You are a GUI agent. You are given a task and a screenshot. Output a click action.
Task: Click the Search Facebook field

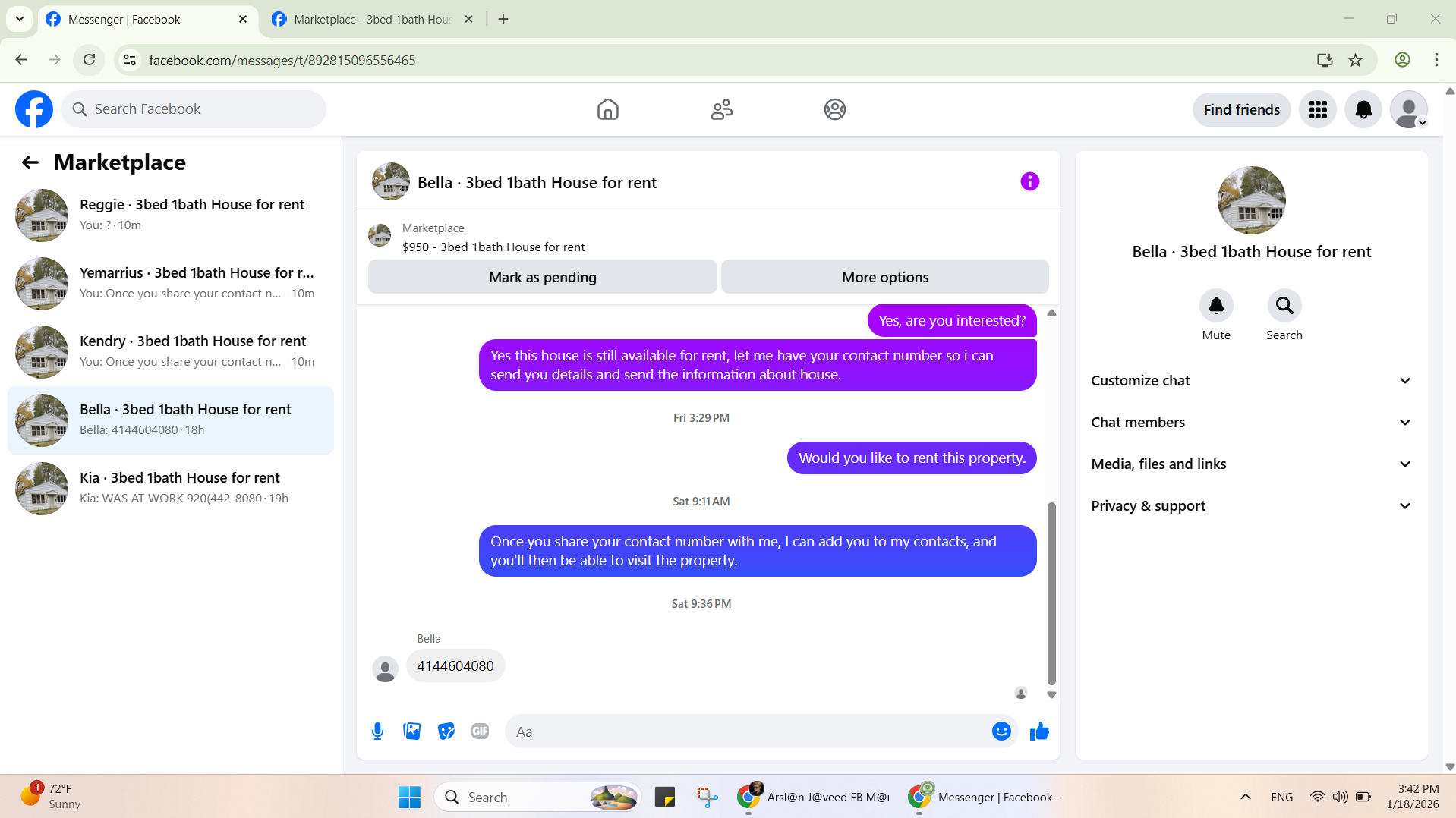(x=194, y=109)
